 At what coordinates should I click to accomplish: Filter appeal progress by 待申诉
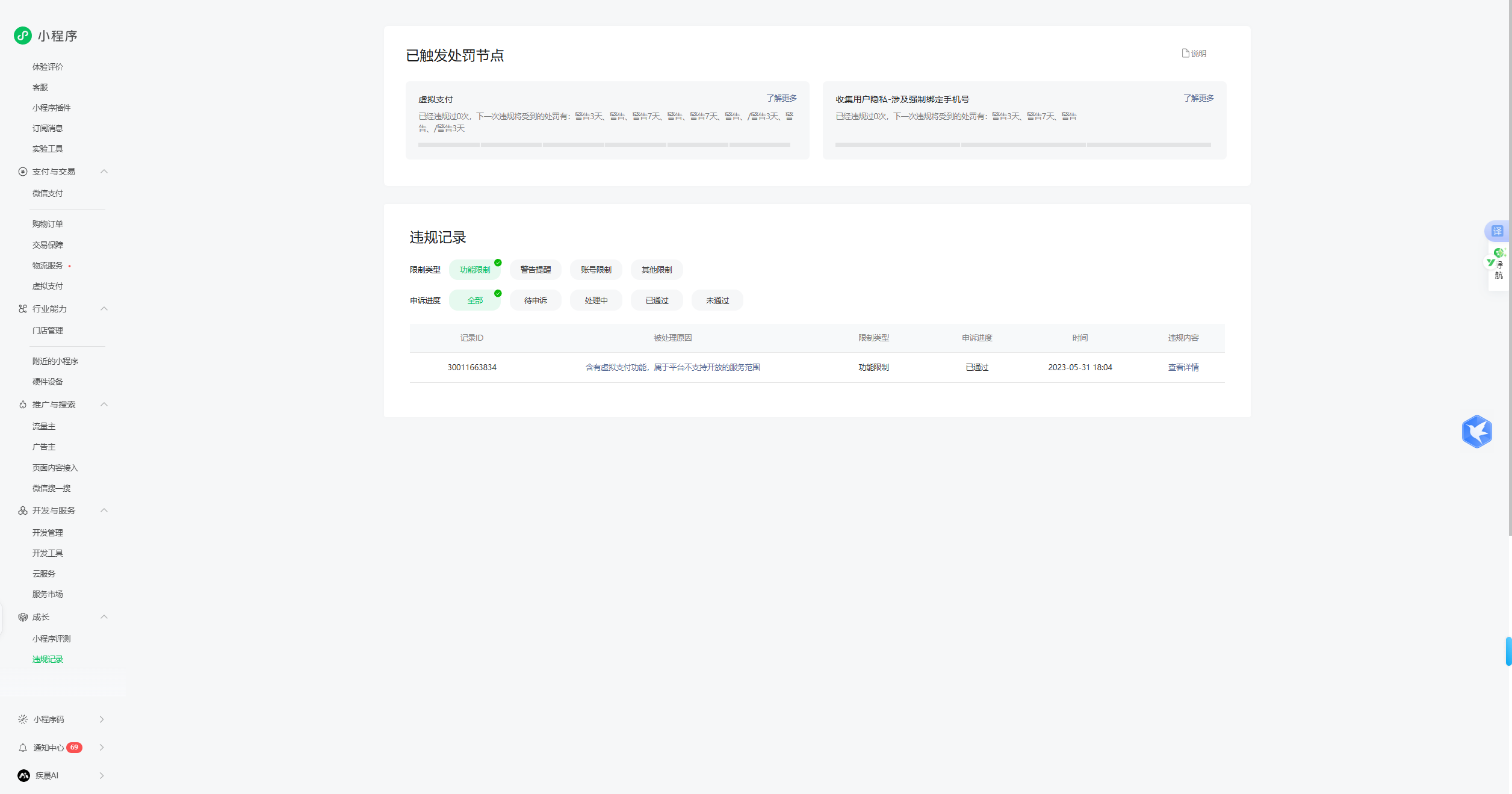tap(535, 300)
